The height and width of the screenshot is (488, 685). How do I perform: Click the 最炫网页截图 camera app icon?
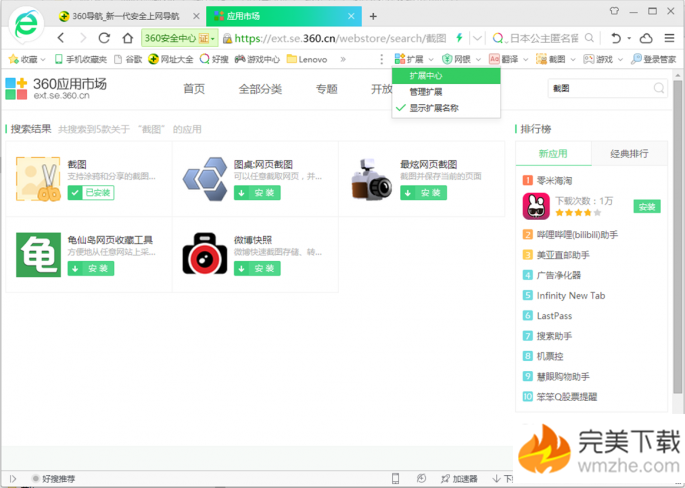pos(371,179)
